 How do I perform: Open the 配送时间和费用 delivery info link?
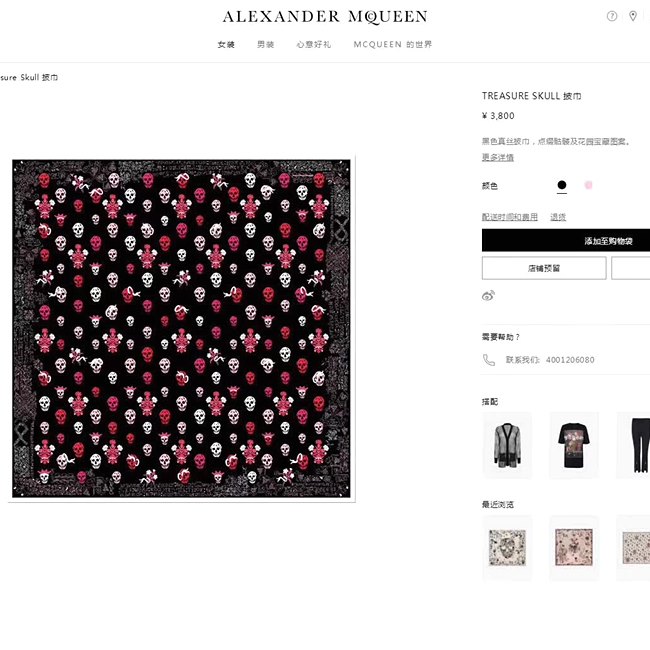pyautogui.click(x=509, y=217)
